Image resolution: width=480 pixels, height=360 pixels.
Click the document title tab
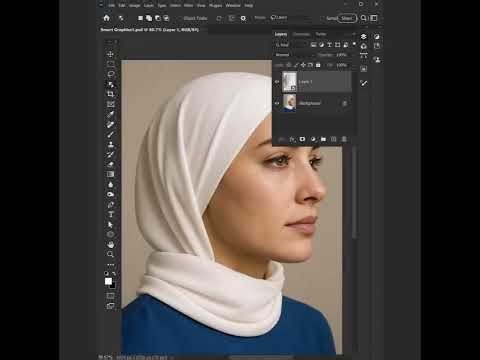[x=150, y=30]
